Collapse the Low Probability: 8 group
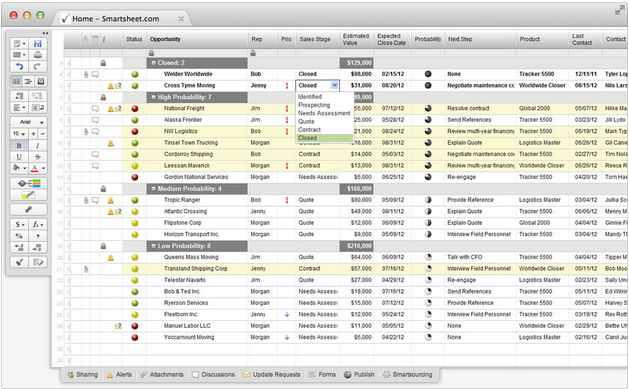 pos(153,246)
